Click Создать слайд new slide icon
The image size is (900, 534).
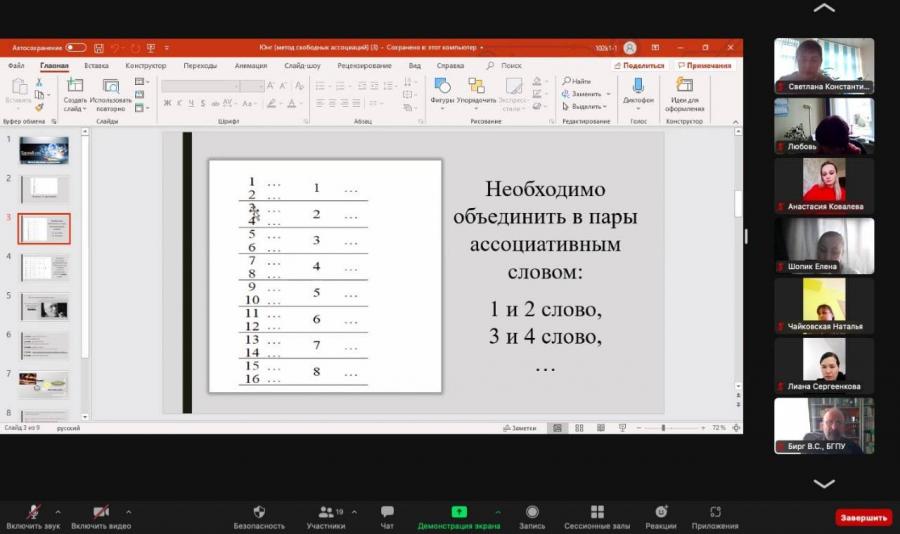(75, 86)
